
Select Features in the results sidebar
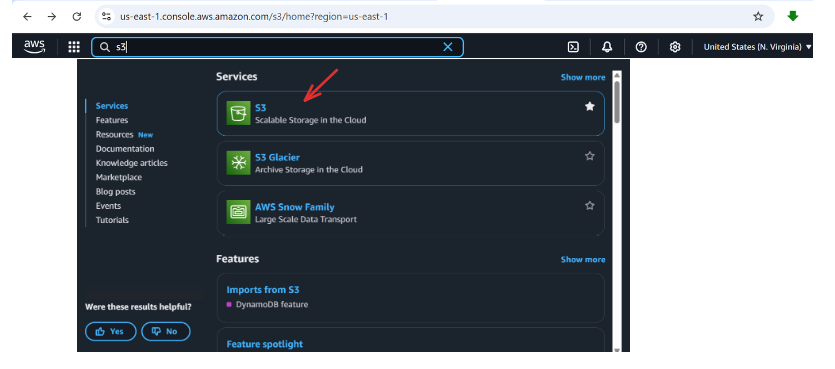click(x=112, y=120)
